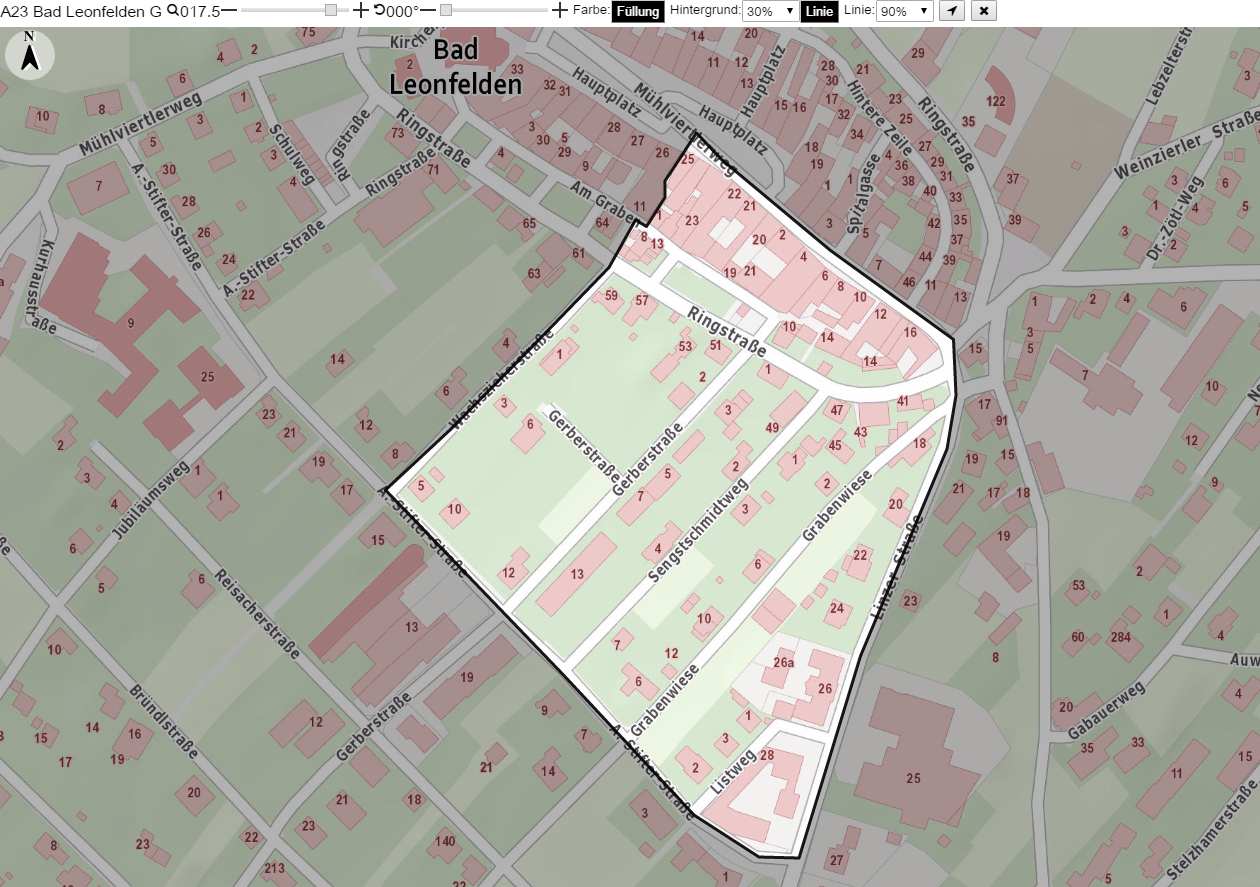Toggle the Linie color button
This screenshot has width=1260, height=887.
[819, 11]
